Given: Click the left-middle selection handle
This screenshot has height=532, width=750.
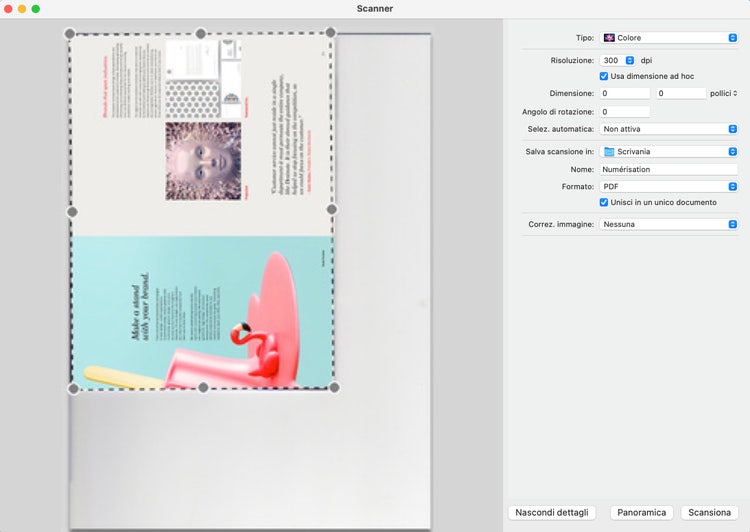Looking at the screenshot, I should pos(72,211).
